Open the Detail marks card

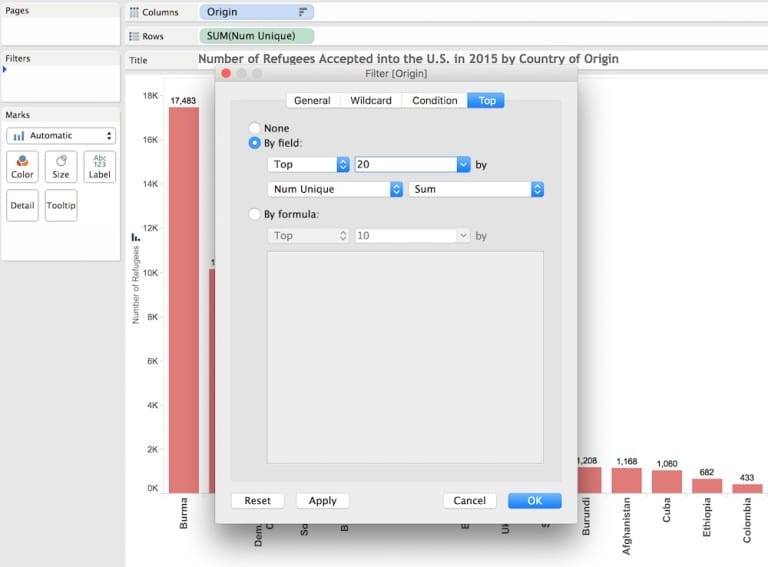[x=22, y=205]
